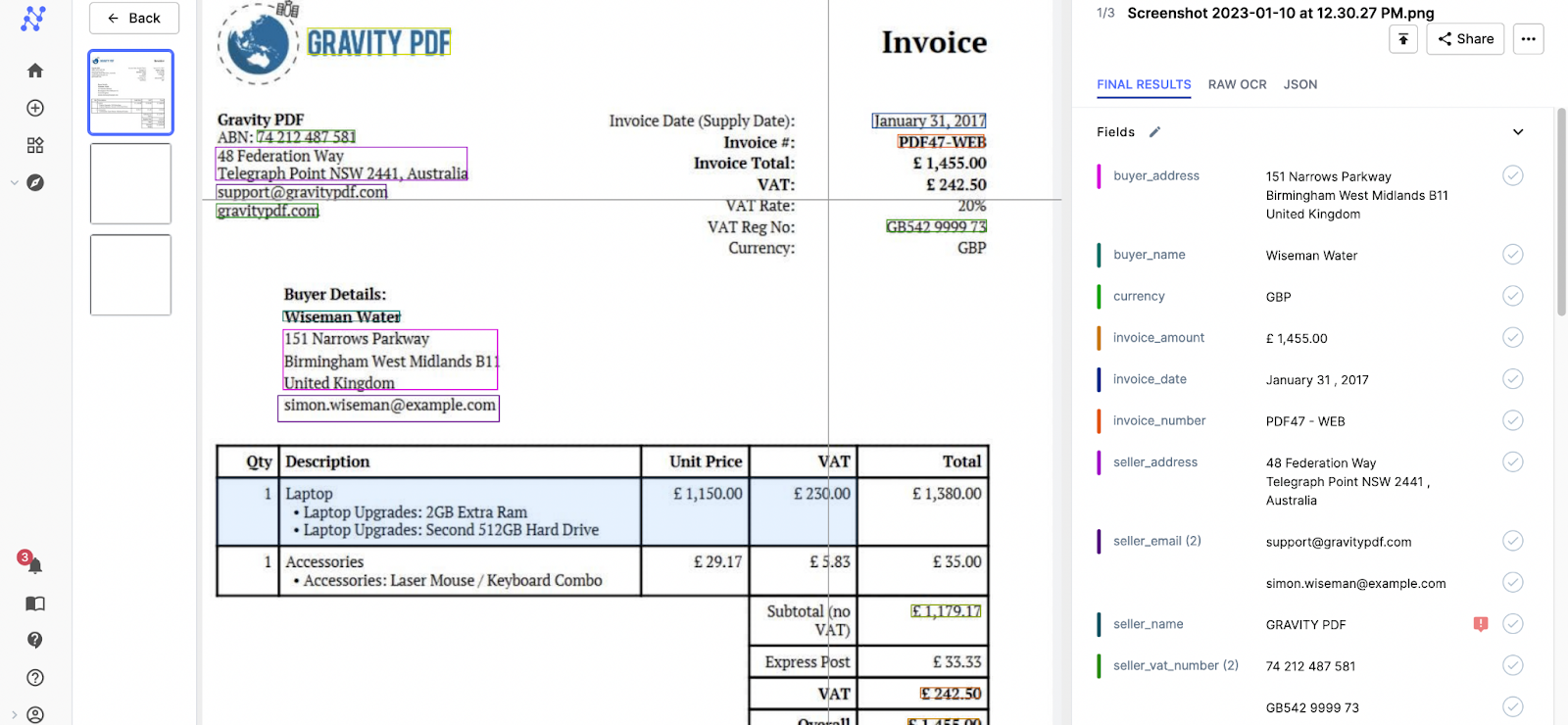Click the 'GBP' value in results panel
The image size is (1568, 725).
click(x=1279, y=297)
